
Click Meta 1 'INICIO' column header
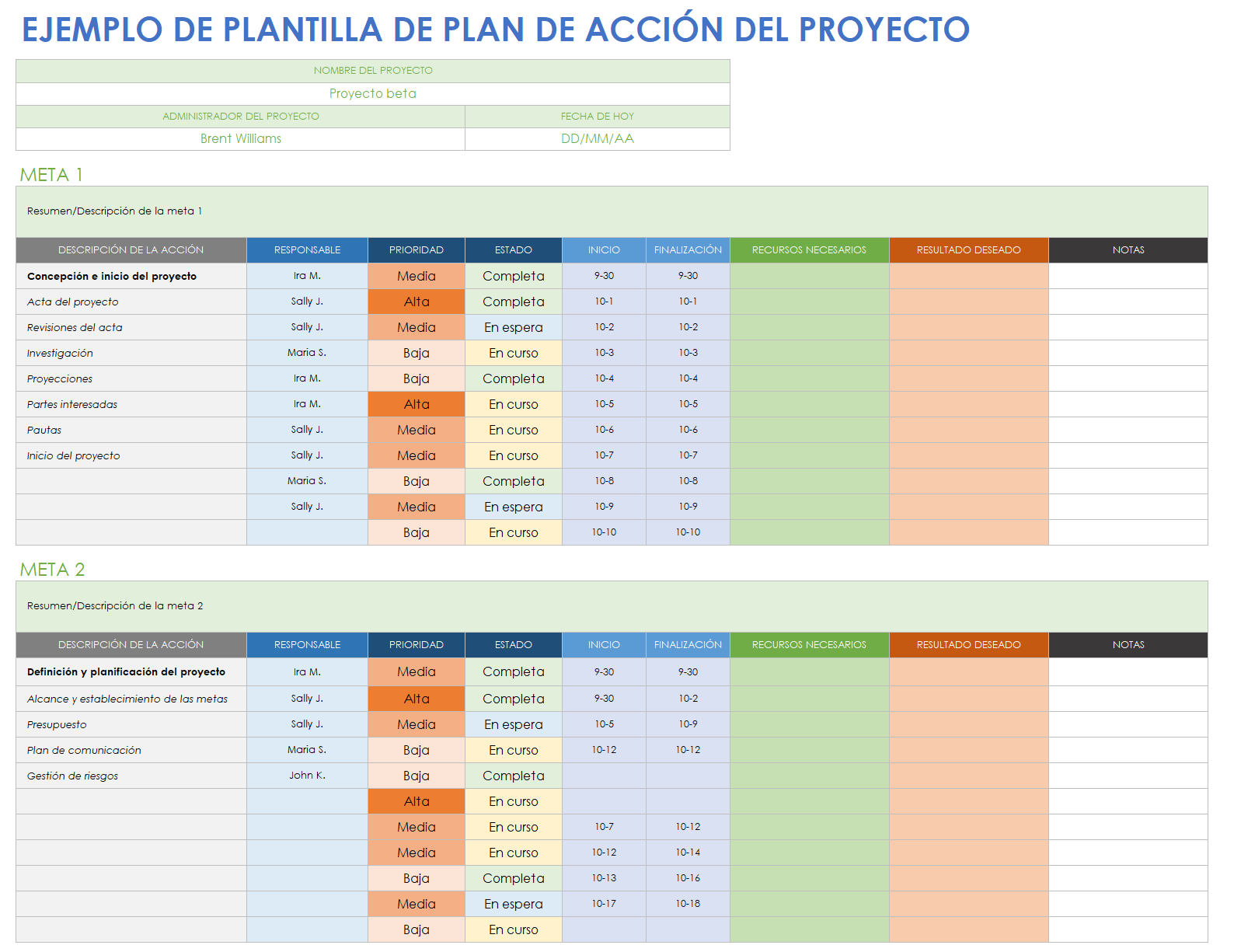(604, 250)
